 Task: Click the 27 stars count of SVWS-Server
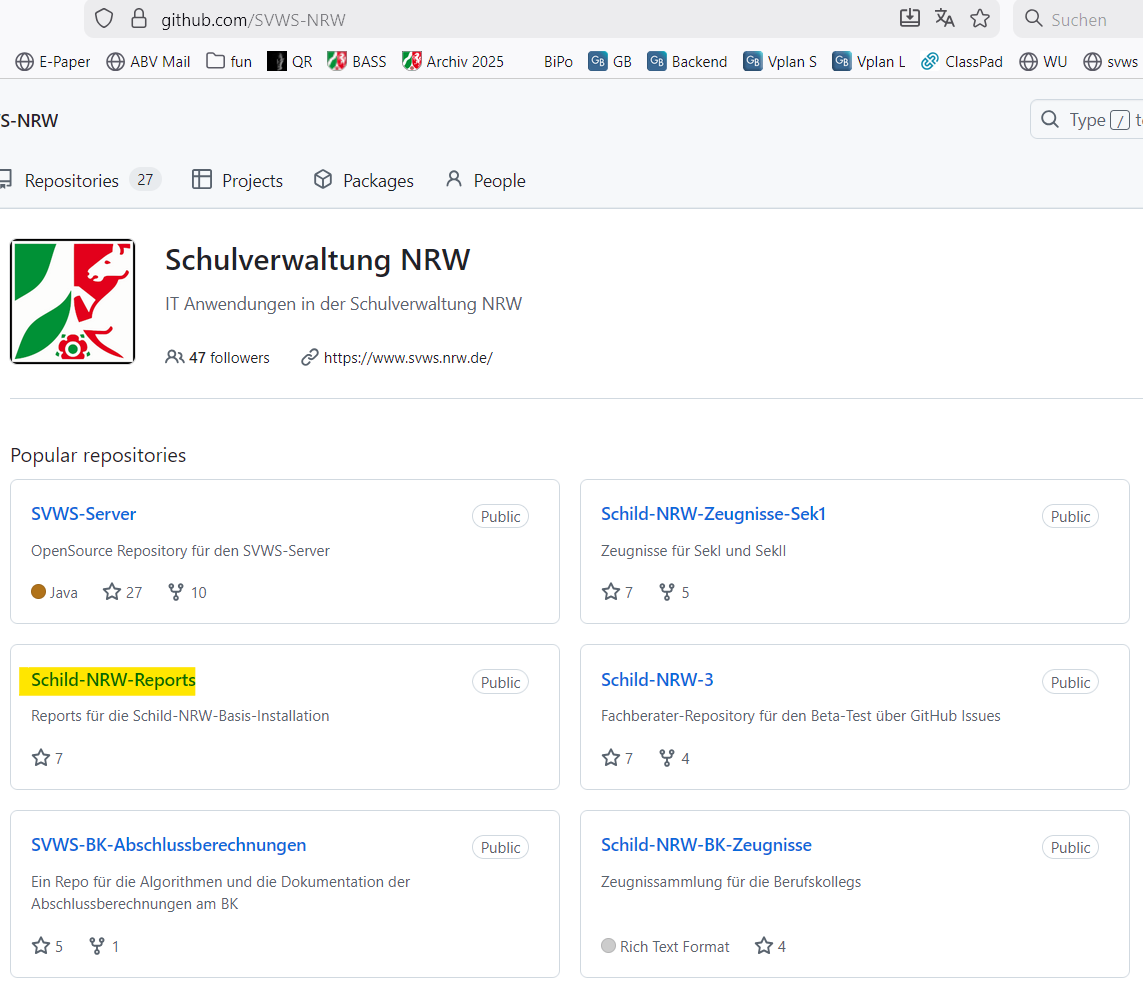[x=122, y=592]
